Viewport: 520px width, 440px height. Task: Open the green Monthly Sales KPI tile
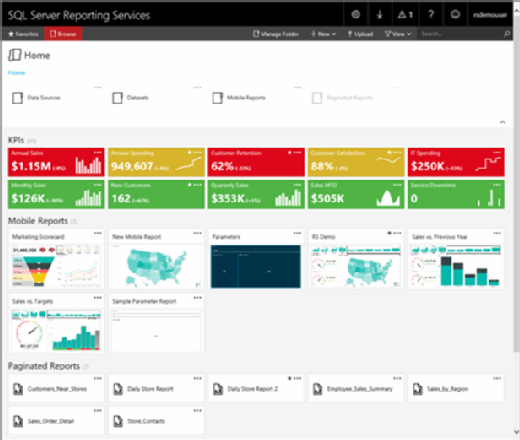56,194
